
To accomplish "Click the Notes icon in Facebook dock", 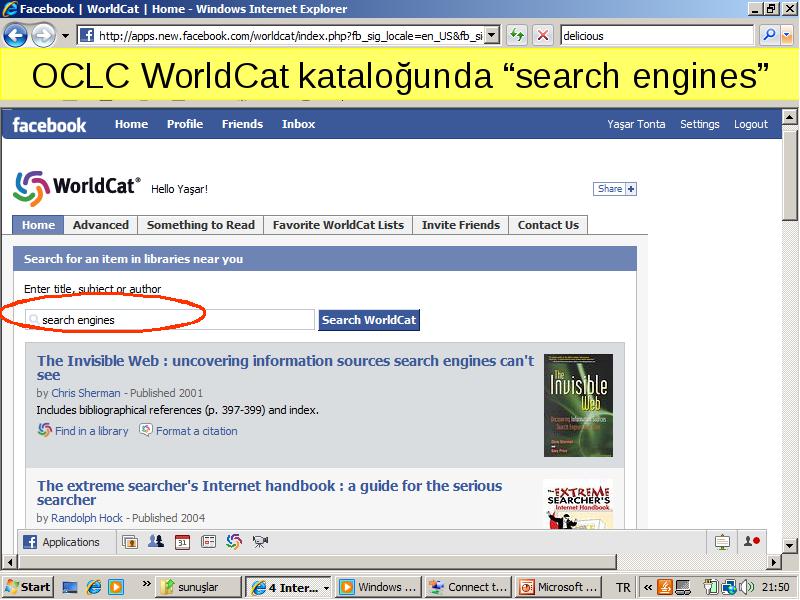I will [x=208, y=541].
